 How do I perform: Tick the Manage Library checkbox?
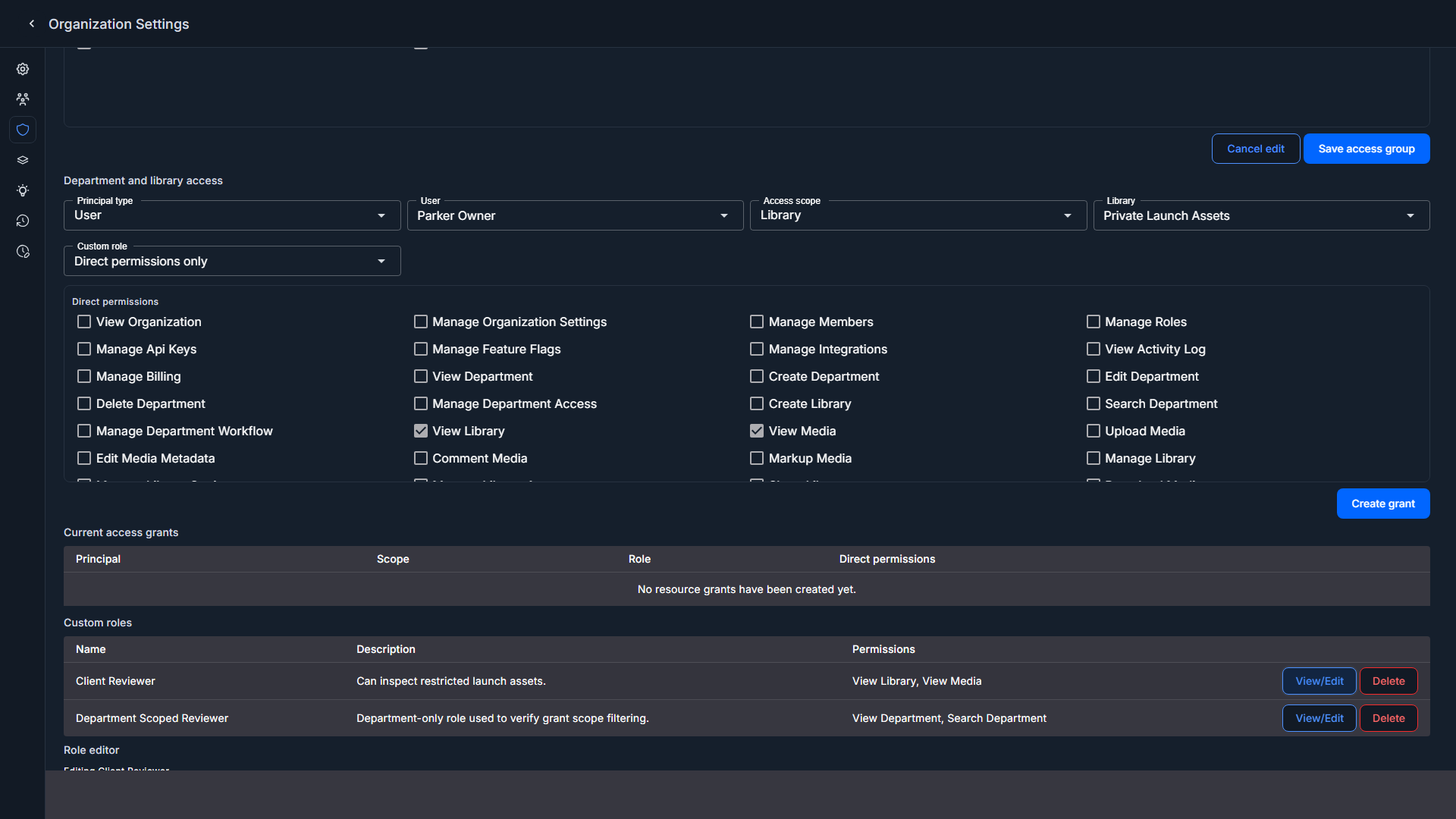(1094, 458)
